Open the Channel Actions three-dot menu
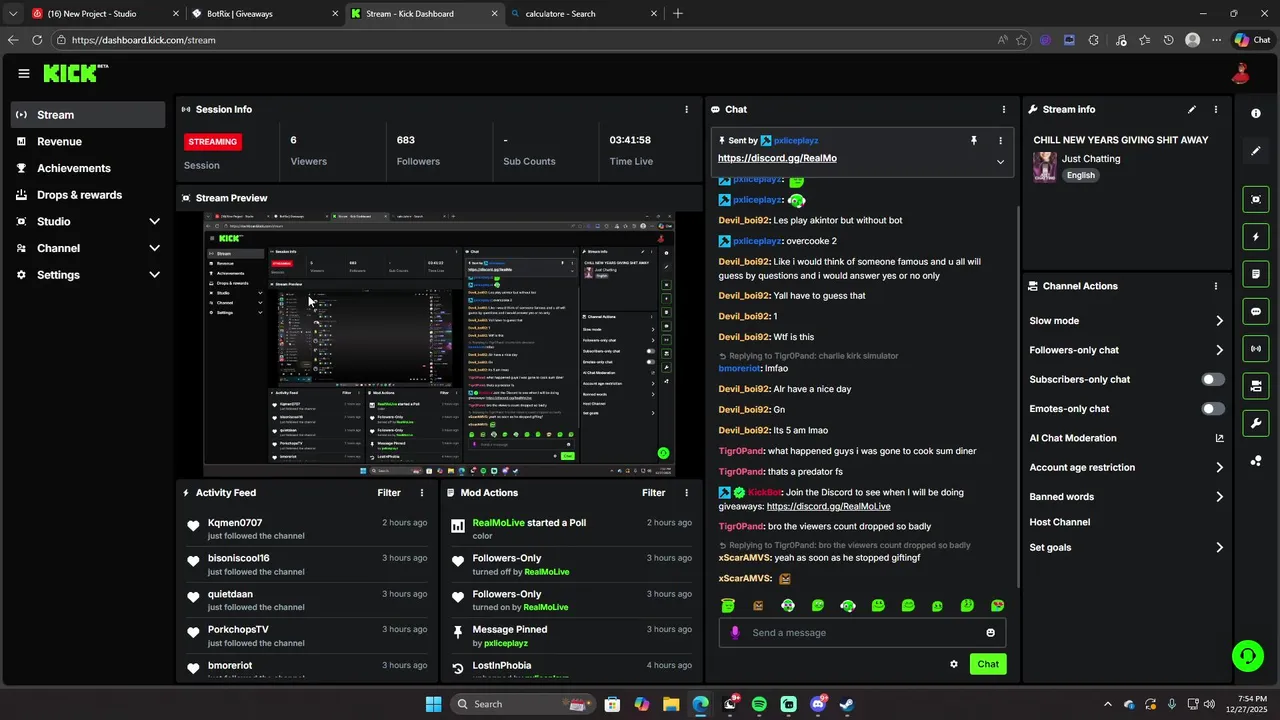Image resolution: width=1280 pixels, height=720 pixels. pyautogui.click(x=1216, y=286)
